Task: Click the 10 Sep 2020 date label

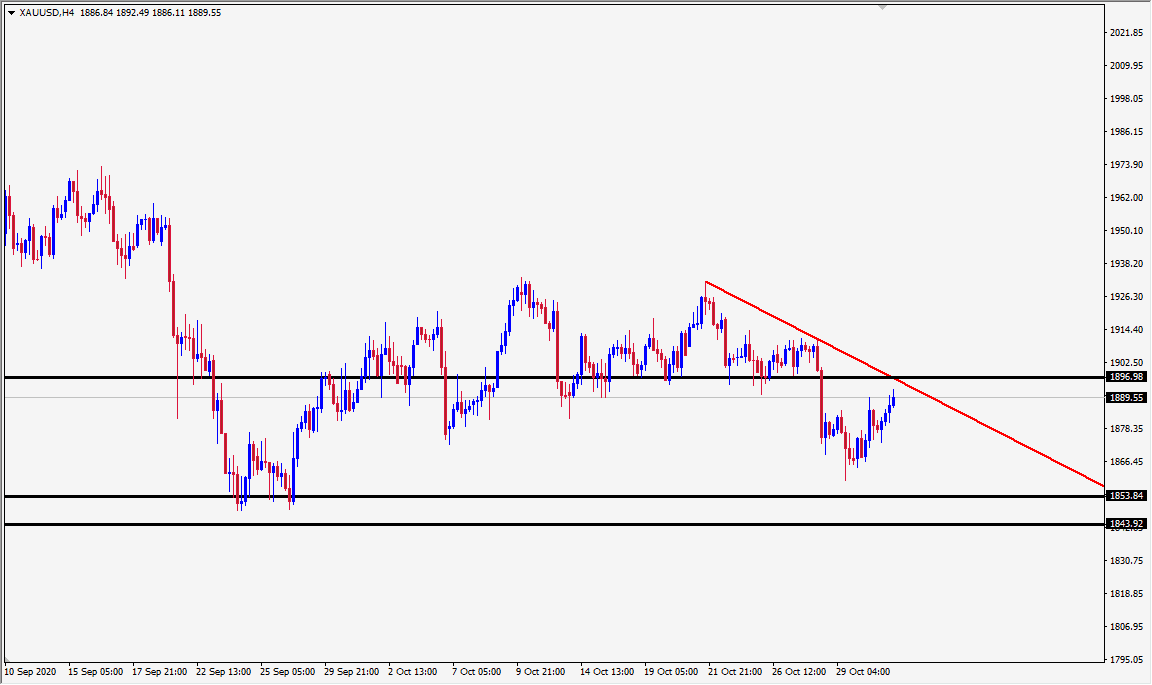Action: click(x=30, y=672)
